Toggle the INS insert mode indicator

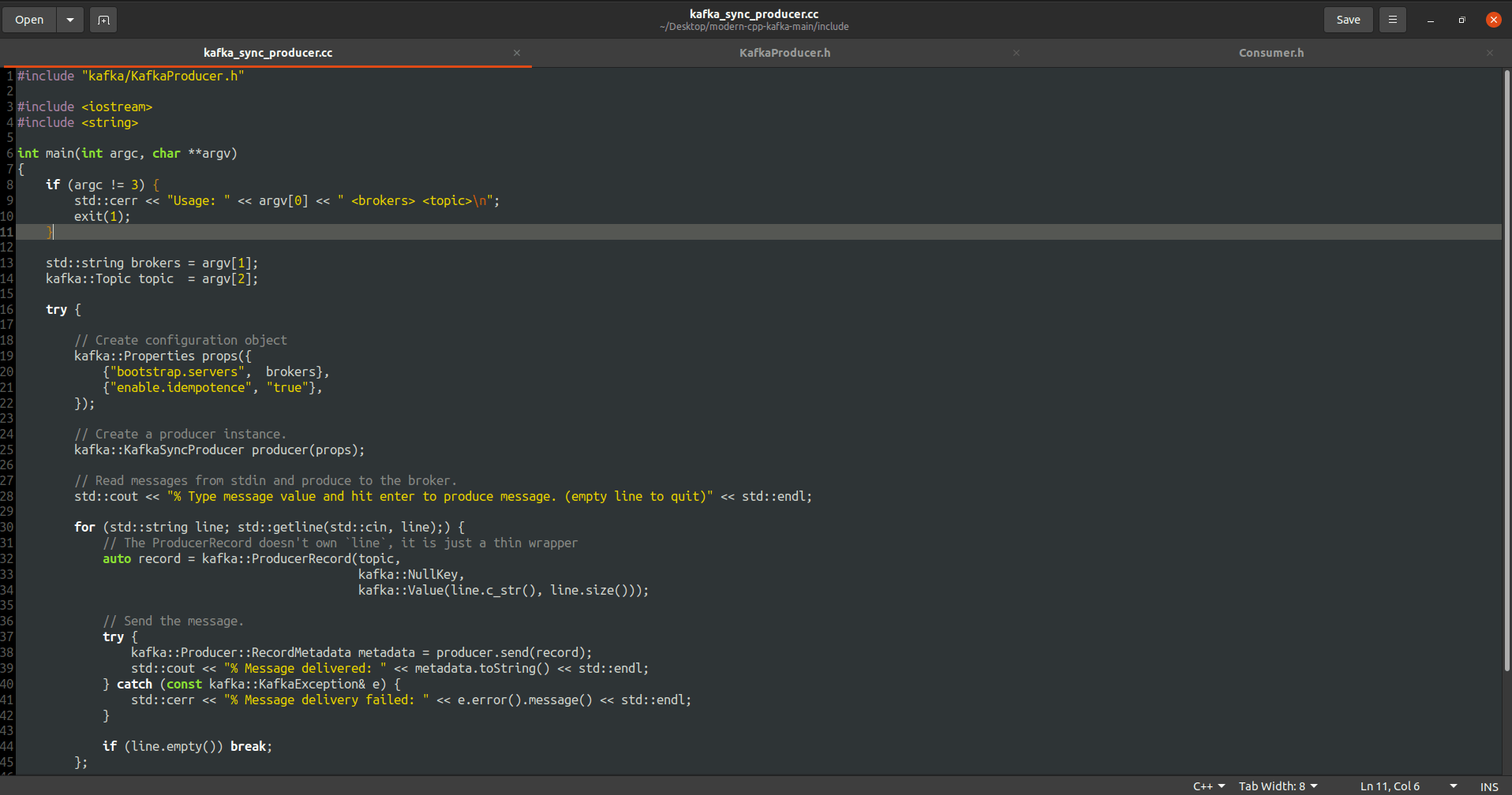point(1489,786)
